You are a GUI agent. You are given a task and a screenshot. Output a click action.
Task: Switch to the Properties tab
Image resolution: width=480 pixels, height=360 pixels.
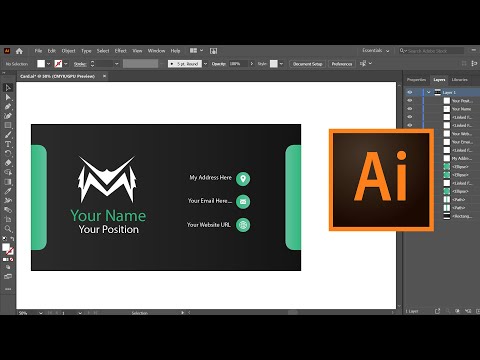tap(416, 80)
